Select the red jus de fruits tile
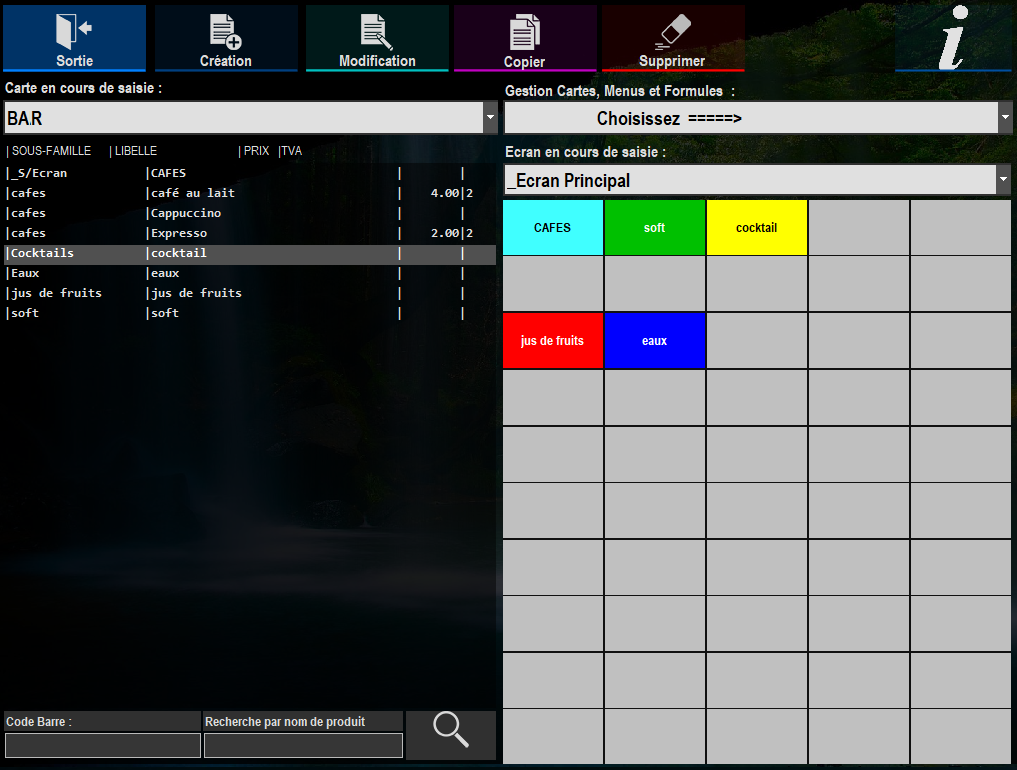 [553, 341]
